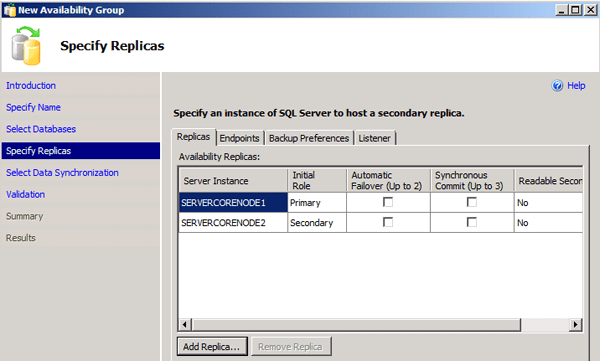Maximize the New Availability Group window
Screen dimensions: 600x361
[x=575, y=10]
